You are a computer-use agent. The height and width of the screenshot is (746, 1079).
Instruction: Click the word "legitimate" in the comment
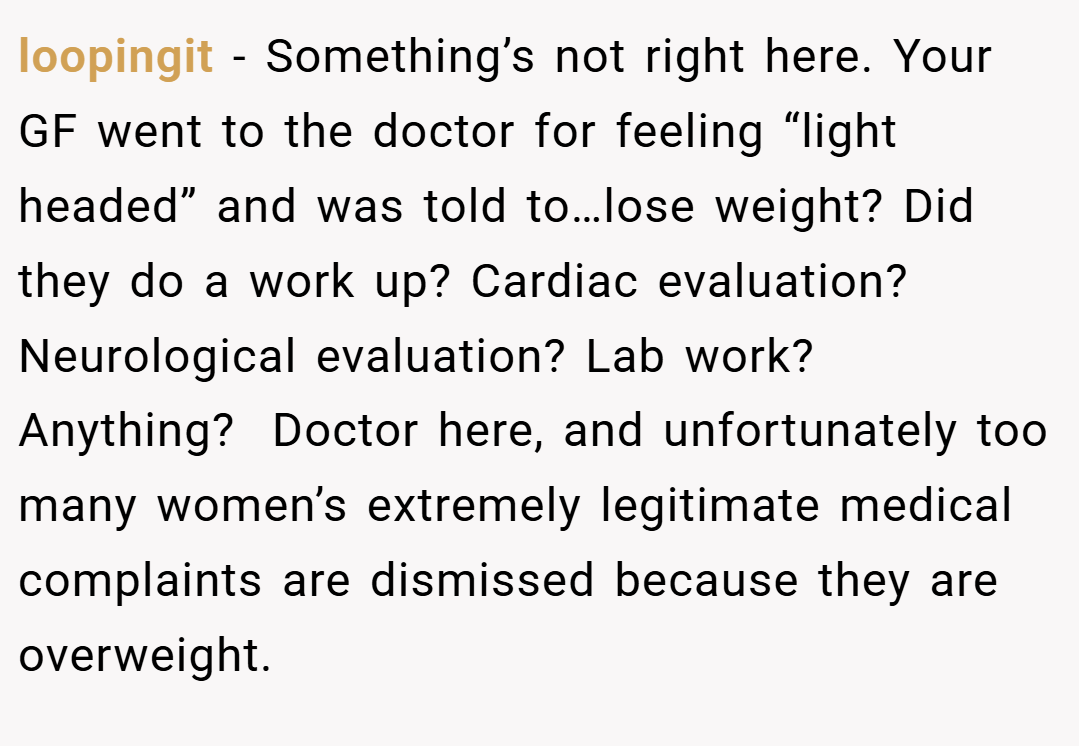(x=710, y=507)
